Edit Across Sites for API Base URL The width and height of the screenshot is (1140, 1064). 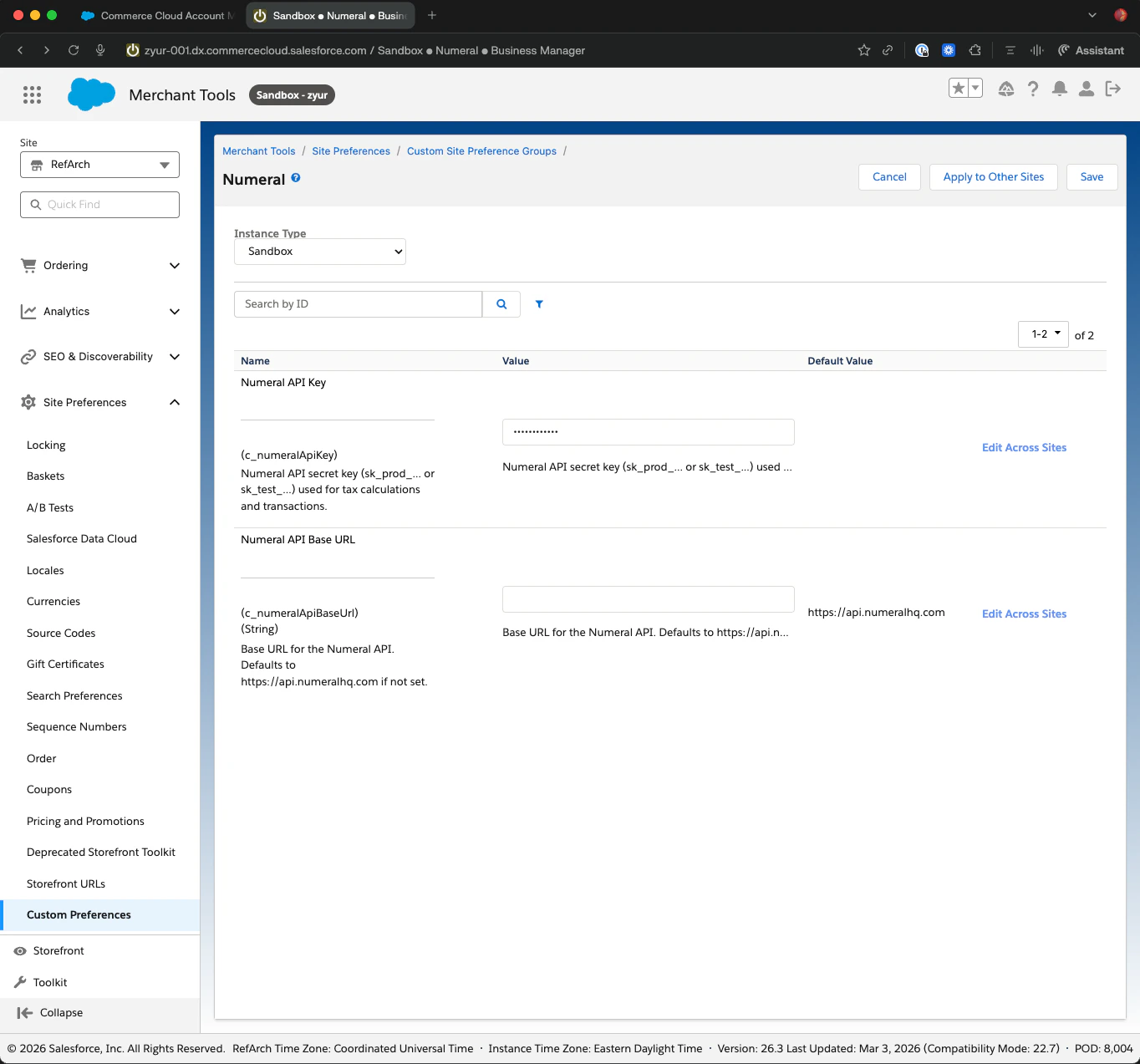point(1024,614)
